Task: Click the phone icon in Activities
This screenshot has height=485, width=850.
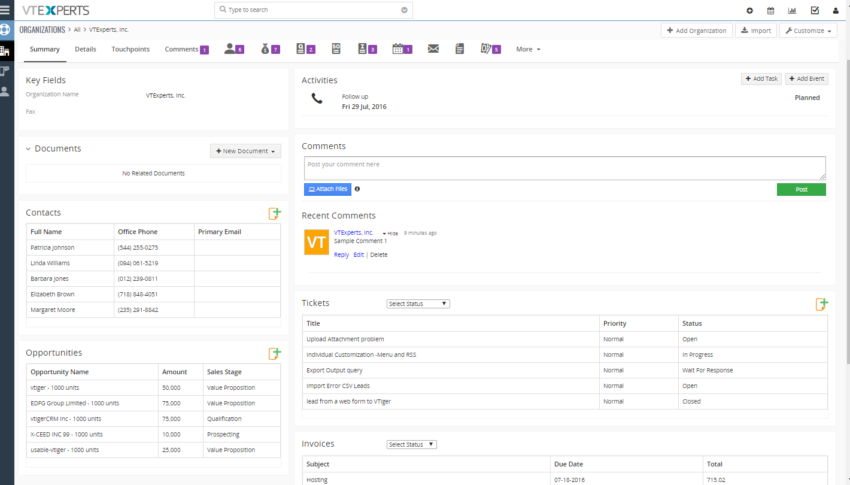Action: click(x=317, y=99)
